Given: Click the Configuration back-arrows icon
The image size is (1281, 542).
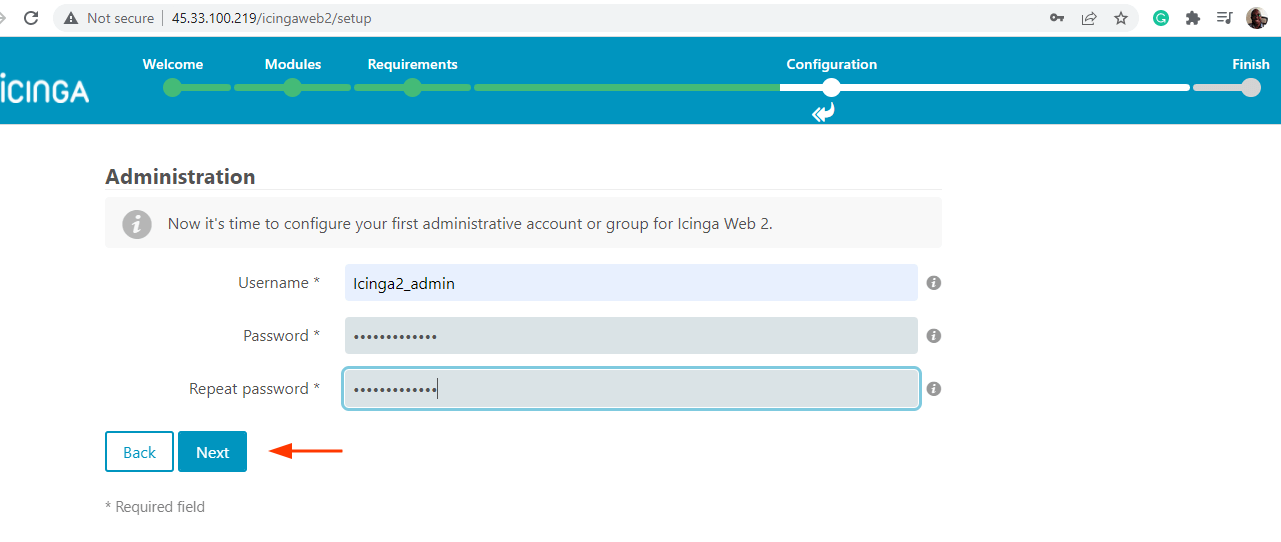Looking at the screenshot, I should [823, 113].
